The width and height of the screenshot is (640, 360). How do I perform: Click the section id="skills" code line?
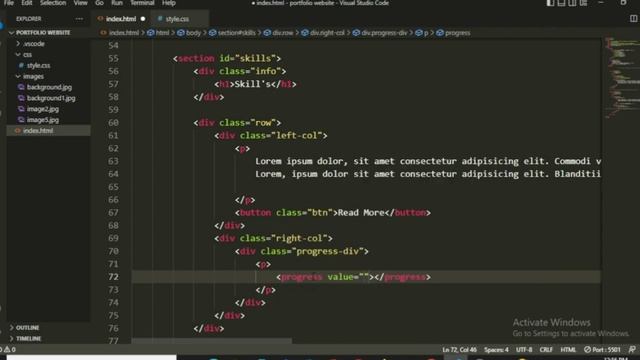click(x=227, y=58)
